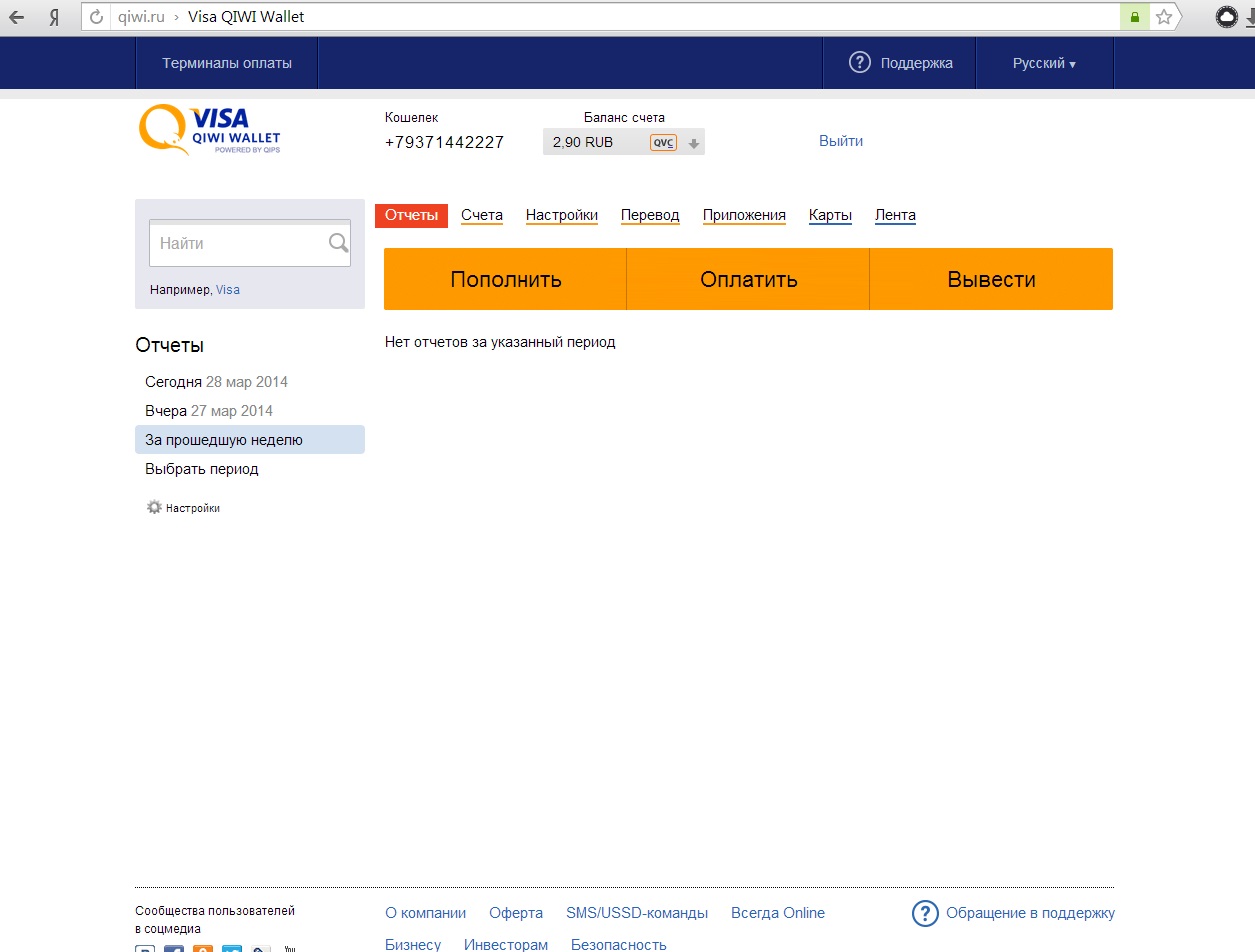
Task: Click the Вывести button
Action: (x=991, y=279)
